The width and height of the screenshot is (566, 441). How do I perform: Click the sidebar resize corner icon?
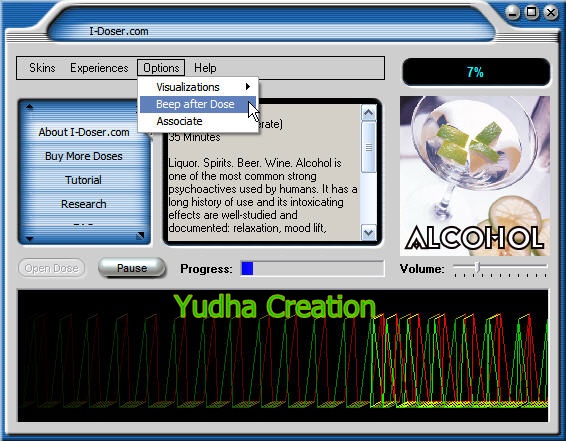[140, 236]
